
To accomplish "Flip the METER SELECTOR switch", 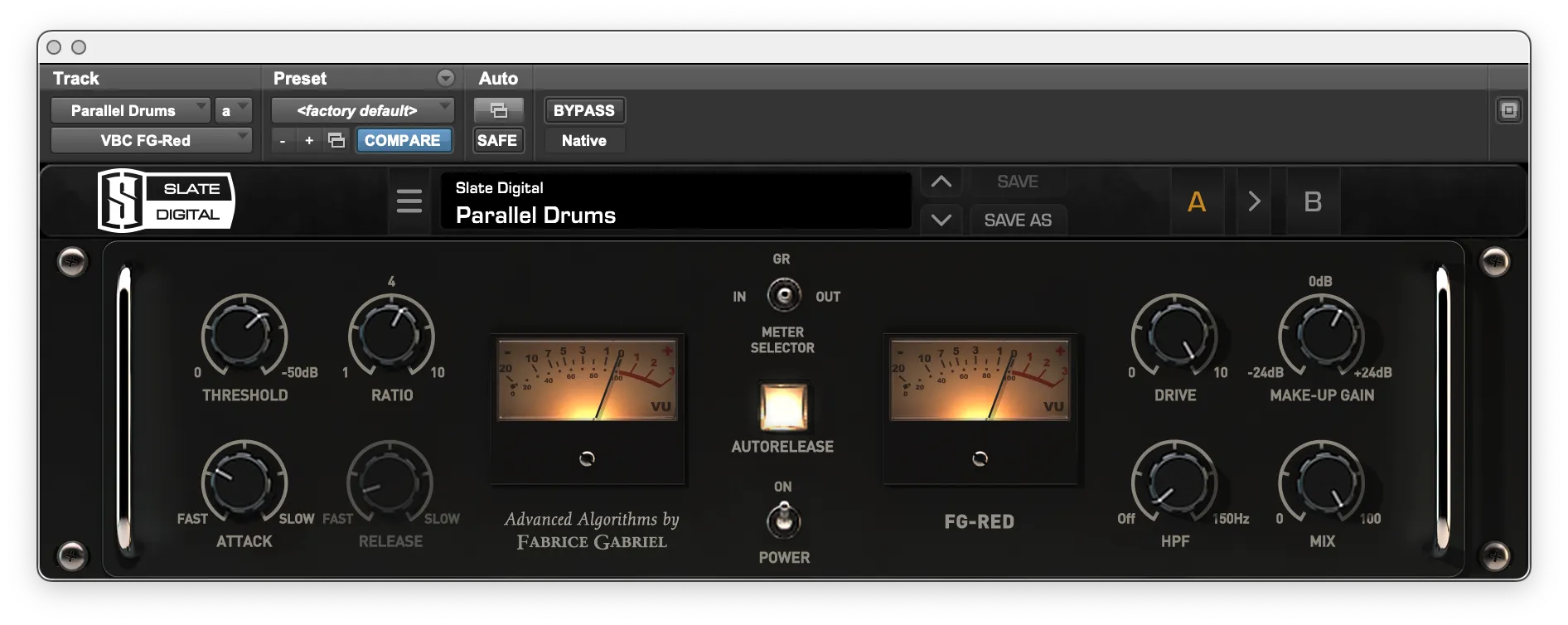I will [783, 294].
